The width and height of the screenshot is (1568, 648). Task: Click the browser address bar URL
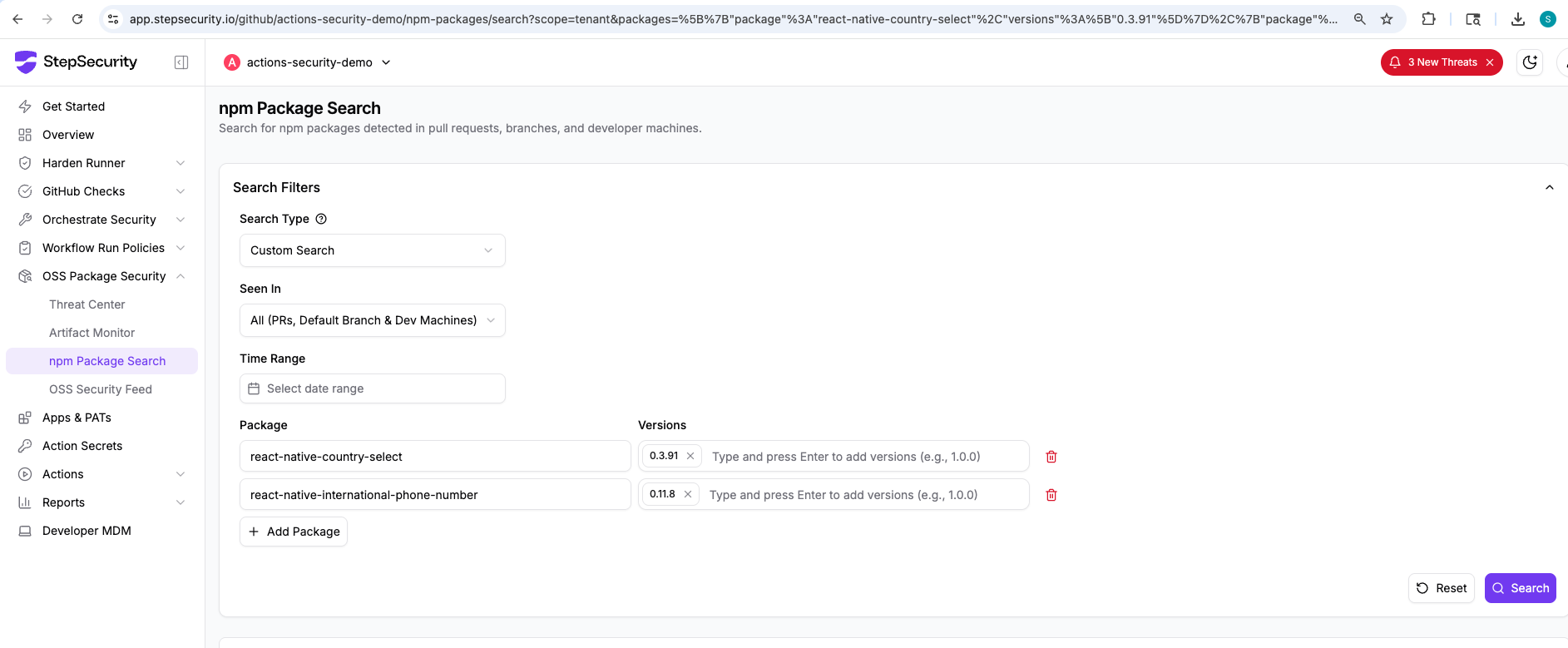(x=732, y=18)
